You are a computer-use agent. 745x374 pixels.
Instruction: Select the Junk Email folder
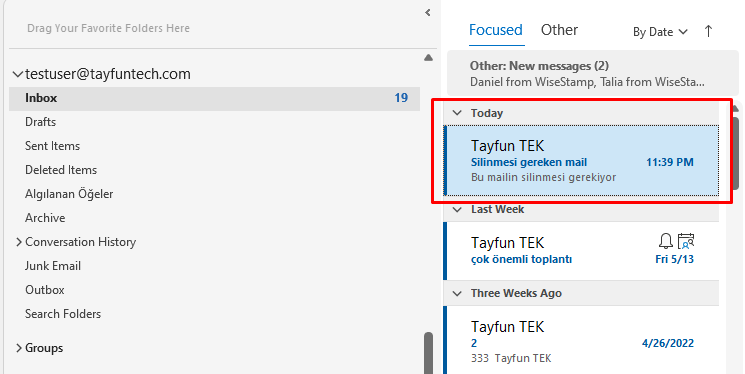pos(53,266)
